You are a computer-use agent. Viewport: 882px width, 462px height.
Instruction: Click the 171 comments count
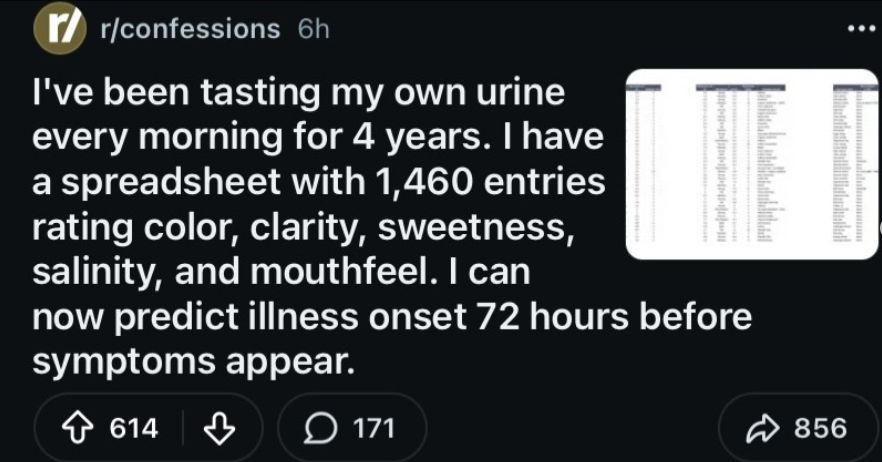tap(376, 428)
